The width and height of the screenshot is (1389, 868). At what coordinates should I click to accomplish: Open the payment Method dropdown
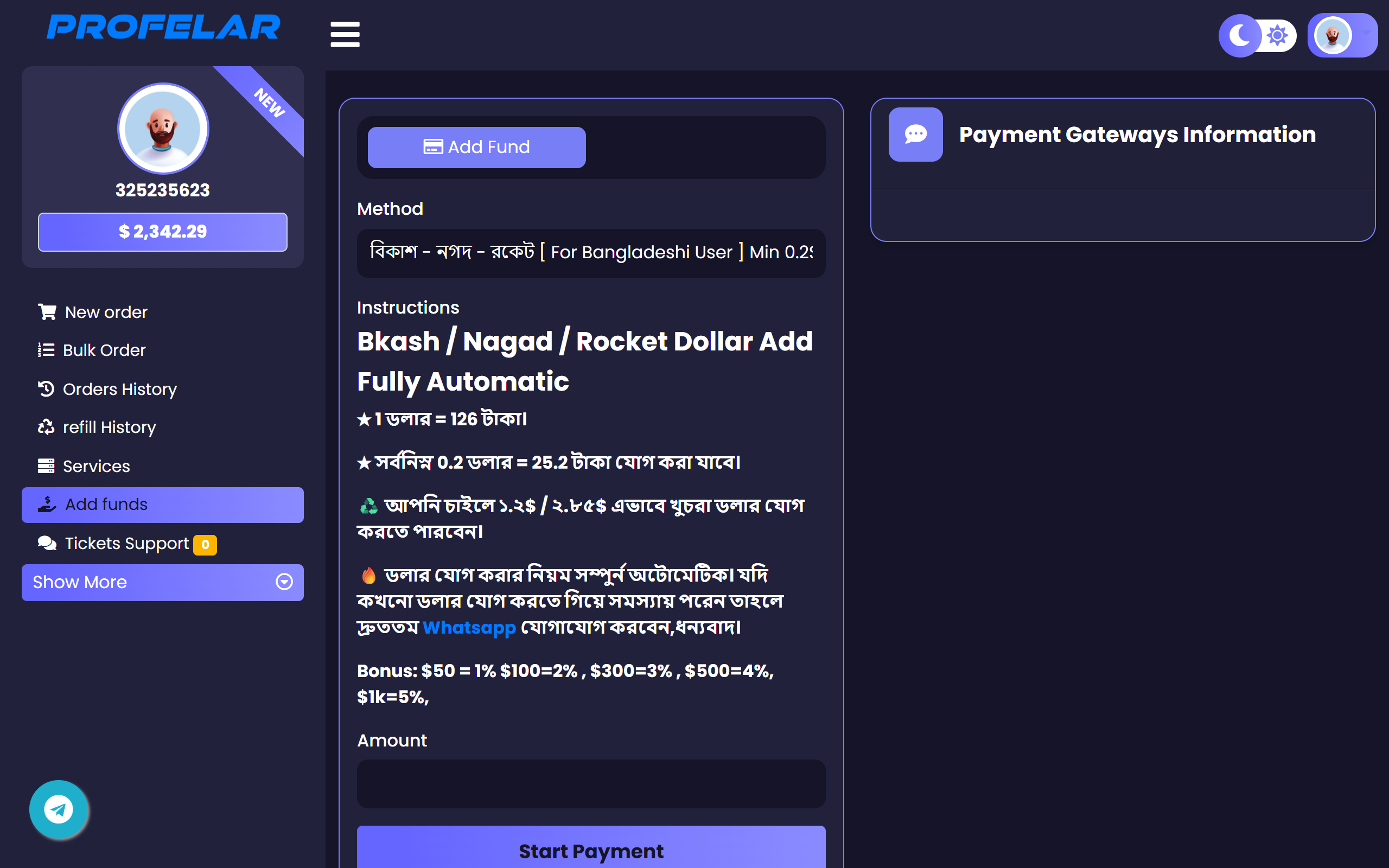click(591, 253)
